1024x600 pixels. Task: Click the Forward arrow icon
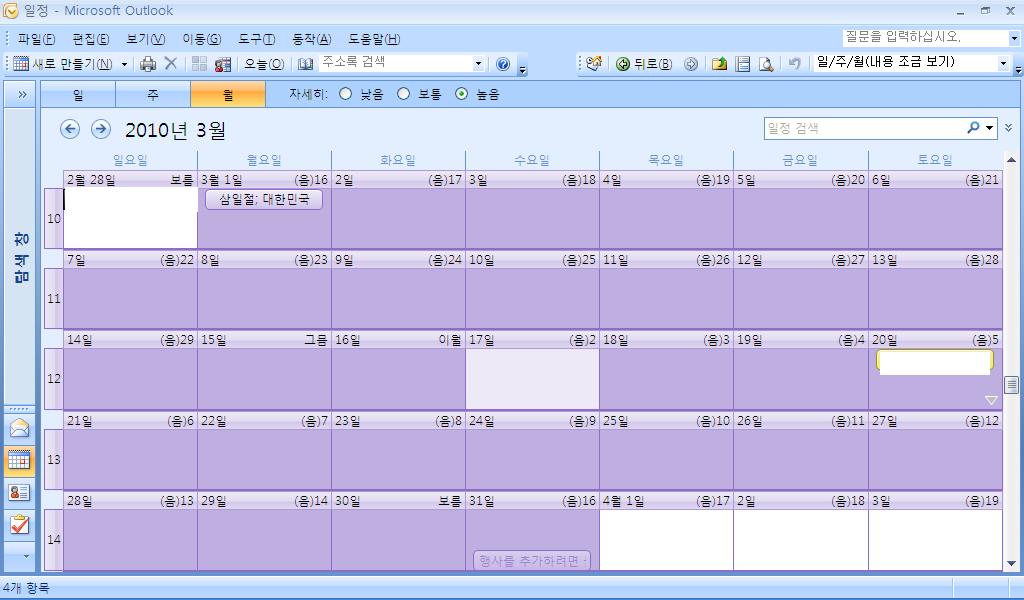691,64
